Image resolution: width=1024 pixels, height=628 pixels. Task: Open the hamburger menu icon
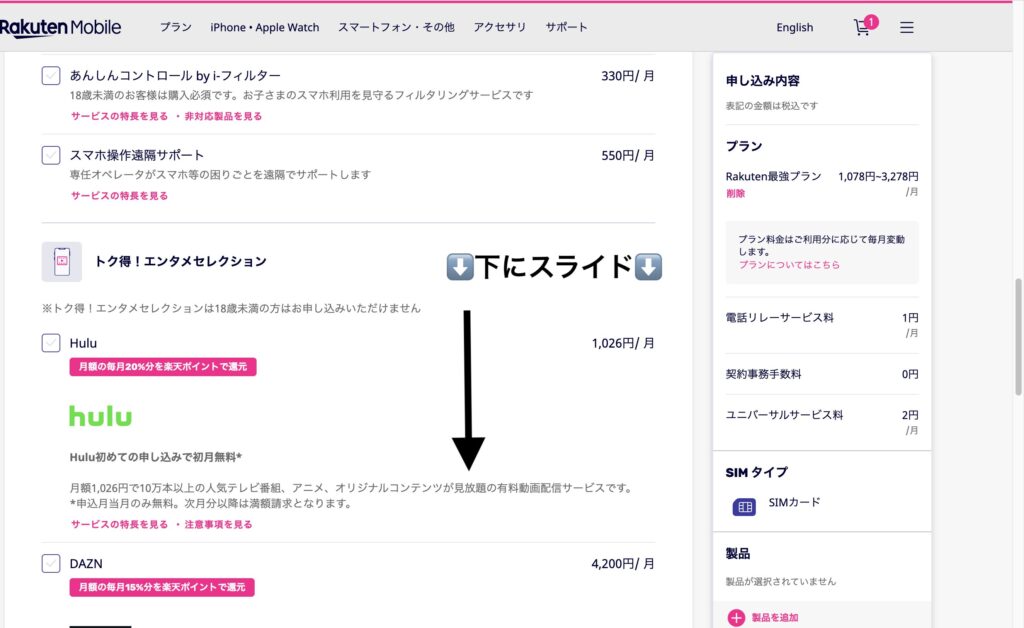tap(906, 27)
